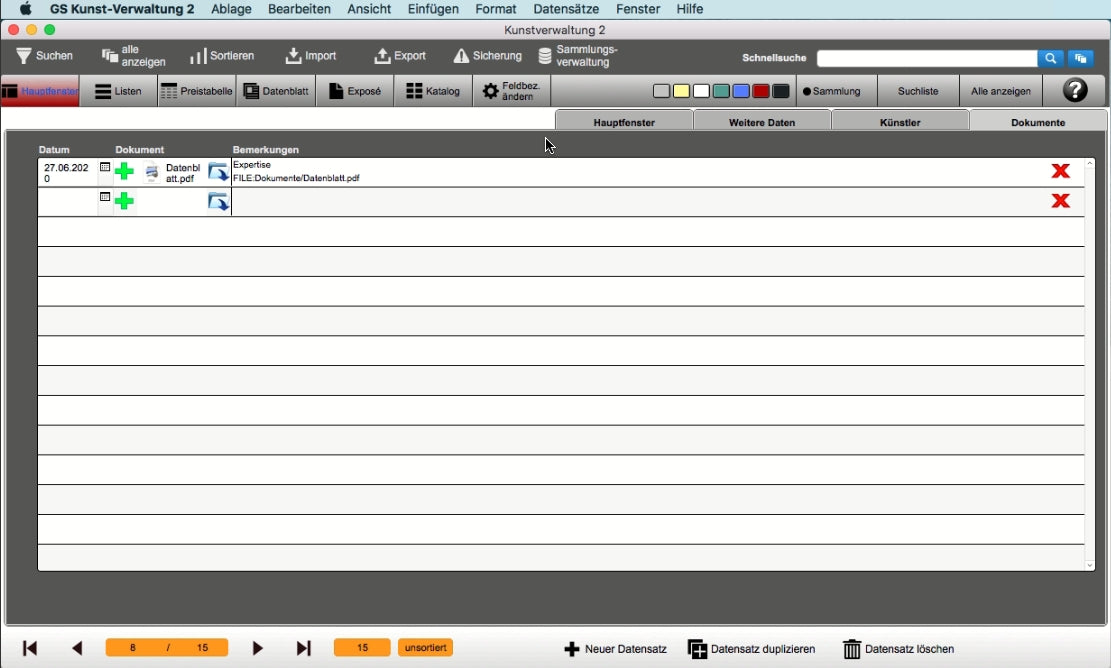Toggle the Sammlung marker button
The image size is (1111, 668).
[x=831, y=91]
